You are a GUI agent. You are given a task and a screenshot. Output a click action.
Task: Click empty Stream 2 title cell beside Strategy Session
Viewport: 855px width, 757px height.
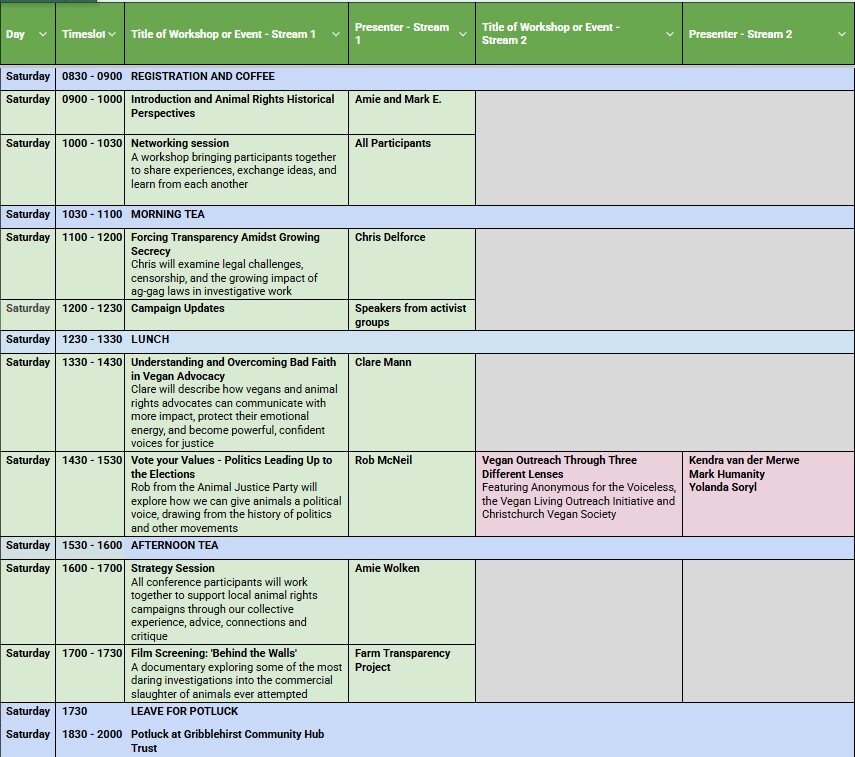579,630
